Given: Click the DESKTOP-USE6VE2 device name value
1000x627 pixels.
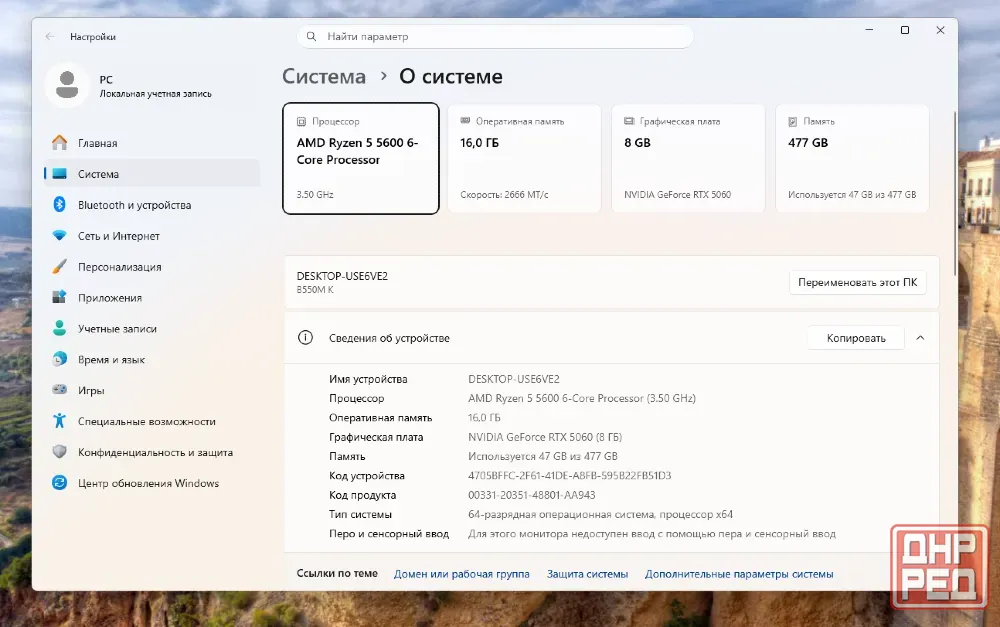Looking at the screenshot, I should [514, 379].
